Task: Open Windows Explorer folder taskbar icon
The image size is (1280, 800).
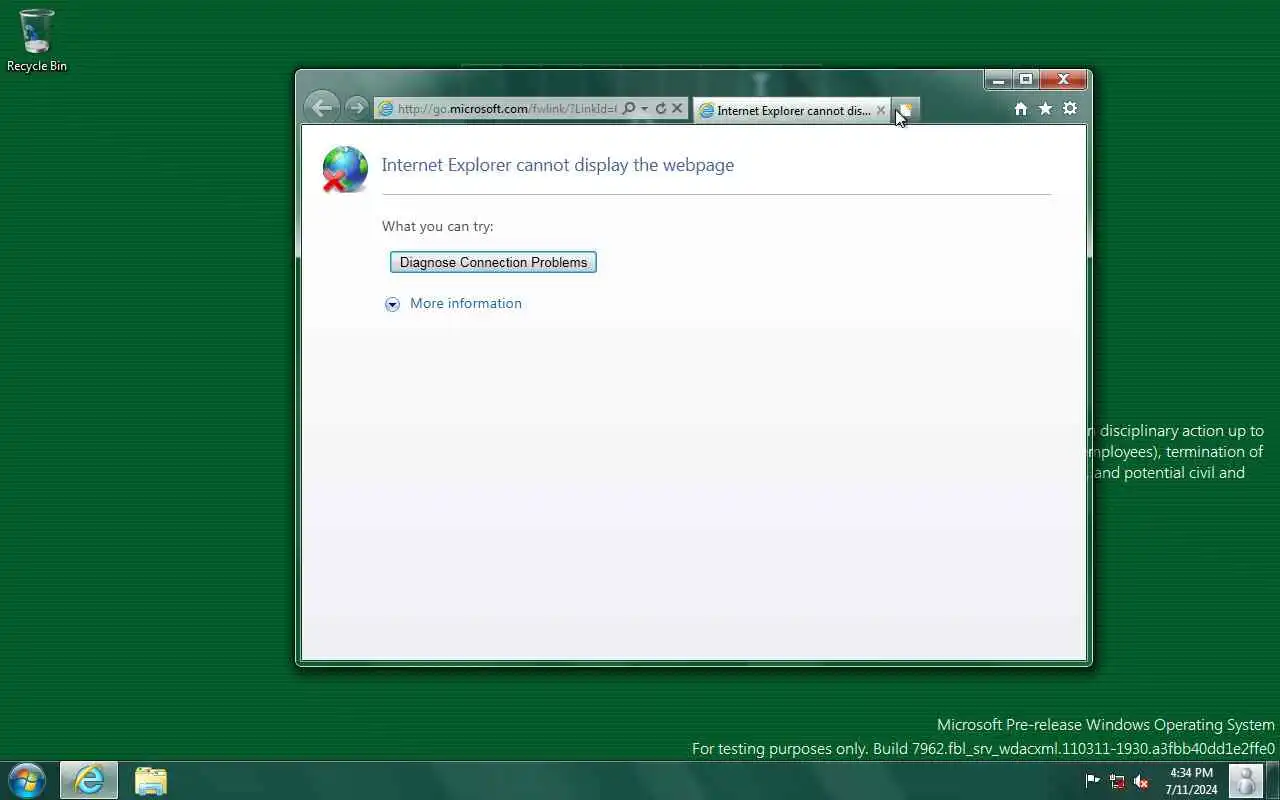Action: pos(151,780)
